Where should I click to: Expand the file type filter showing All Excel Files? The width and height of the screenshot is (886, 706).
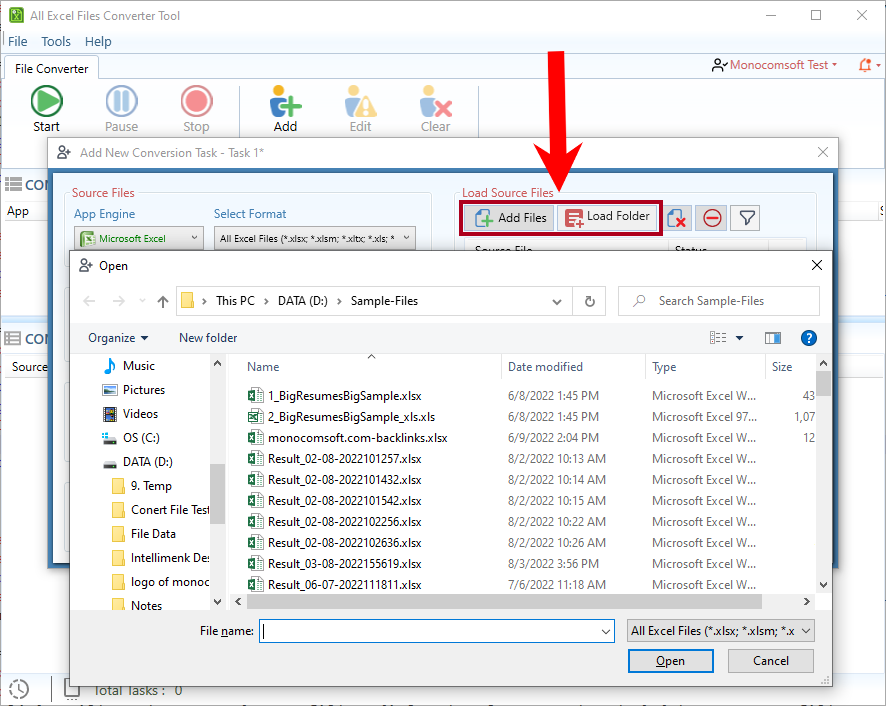pyautogui.click(x=719, y=631)
